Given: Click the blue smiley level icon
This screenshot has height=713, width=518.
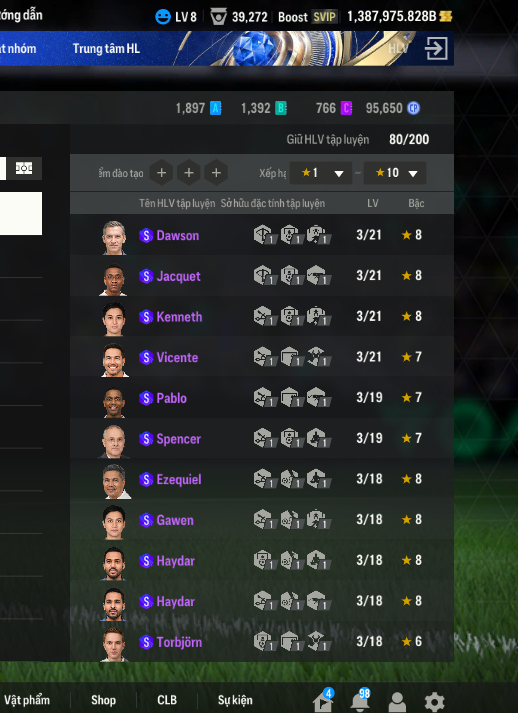Looking at the screenshot, I should coord(162,17).
